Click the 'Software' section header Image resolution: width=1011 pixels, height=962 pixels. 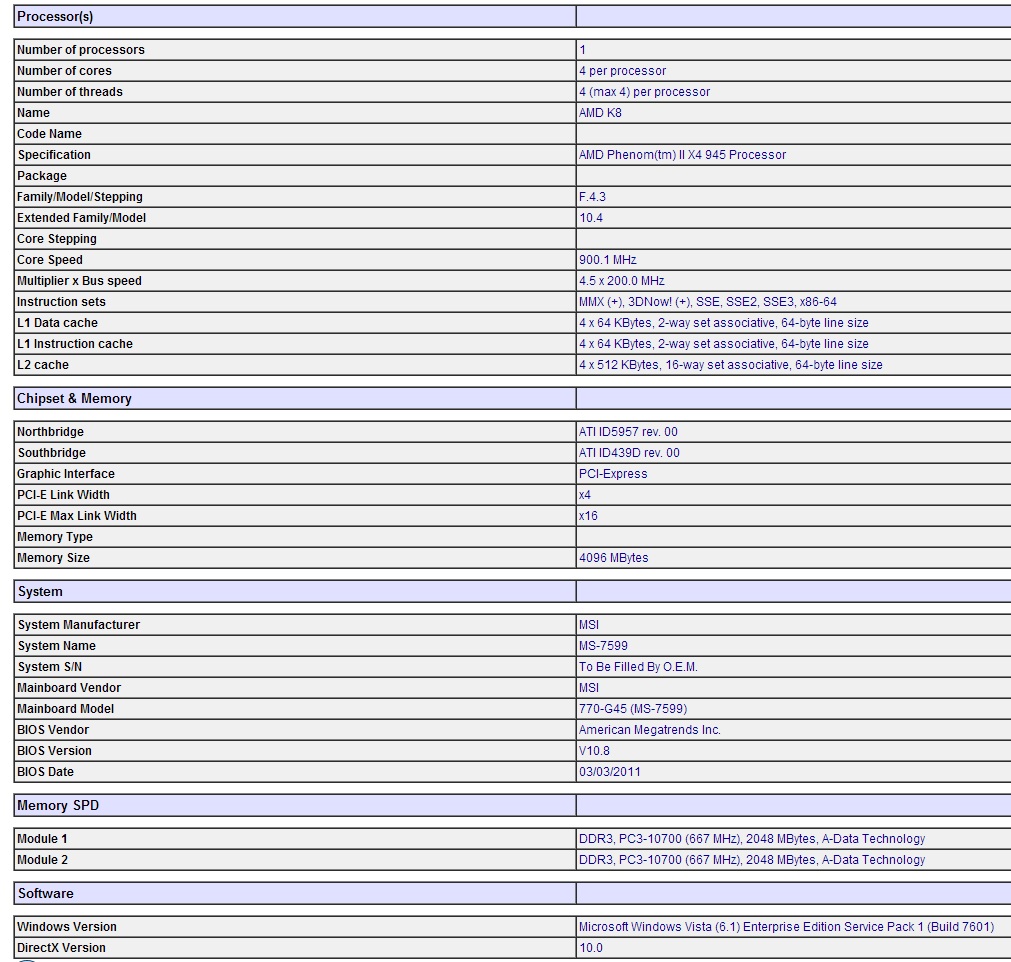45,894
